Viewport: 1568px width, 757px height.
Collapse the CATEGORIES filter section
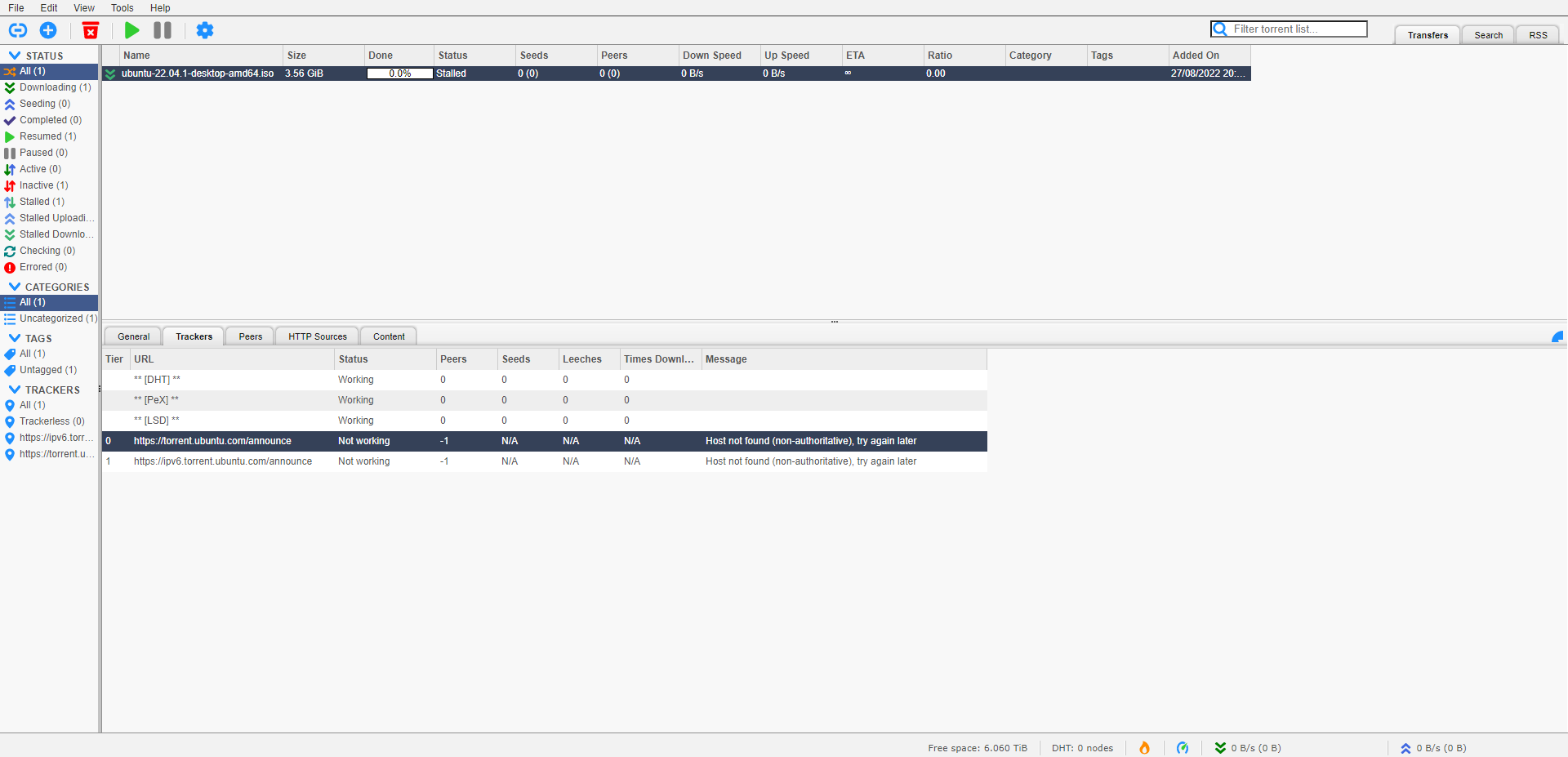point(15,287)
